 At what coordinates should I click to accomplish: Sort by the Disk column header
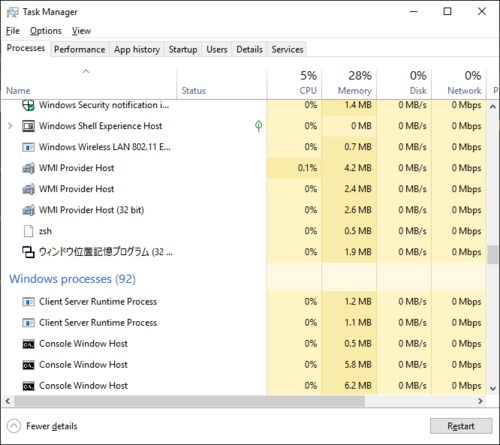pyautogui.click(x=404, y=83)
